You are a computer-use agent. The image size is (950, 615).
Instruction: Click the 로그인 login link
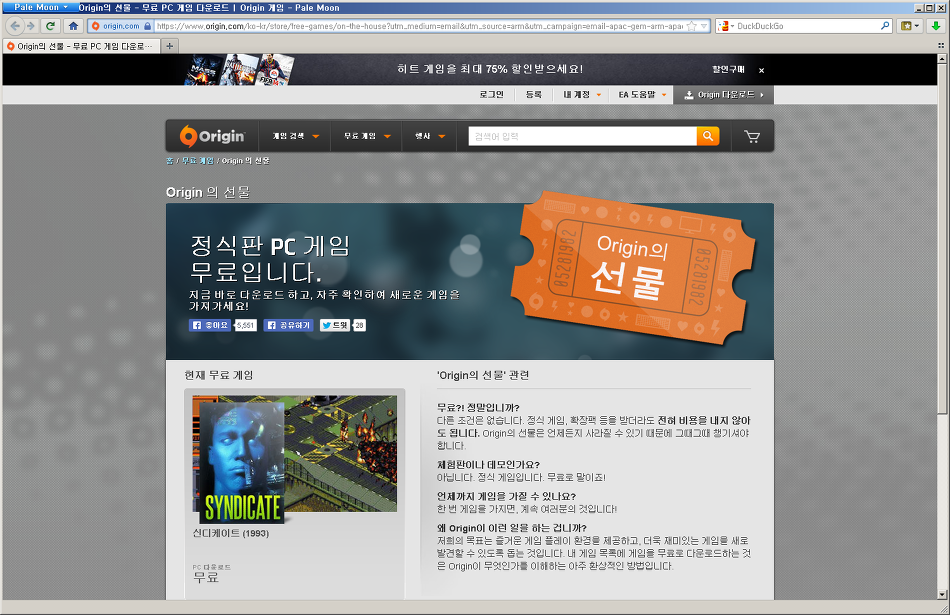[491, 95]
